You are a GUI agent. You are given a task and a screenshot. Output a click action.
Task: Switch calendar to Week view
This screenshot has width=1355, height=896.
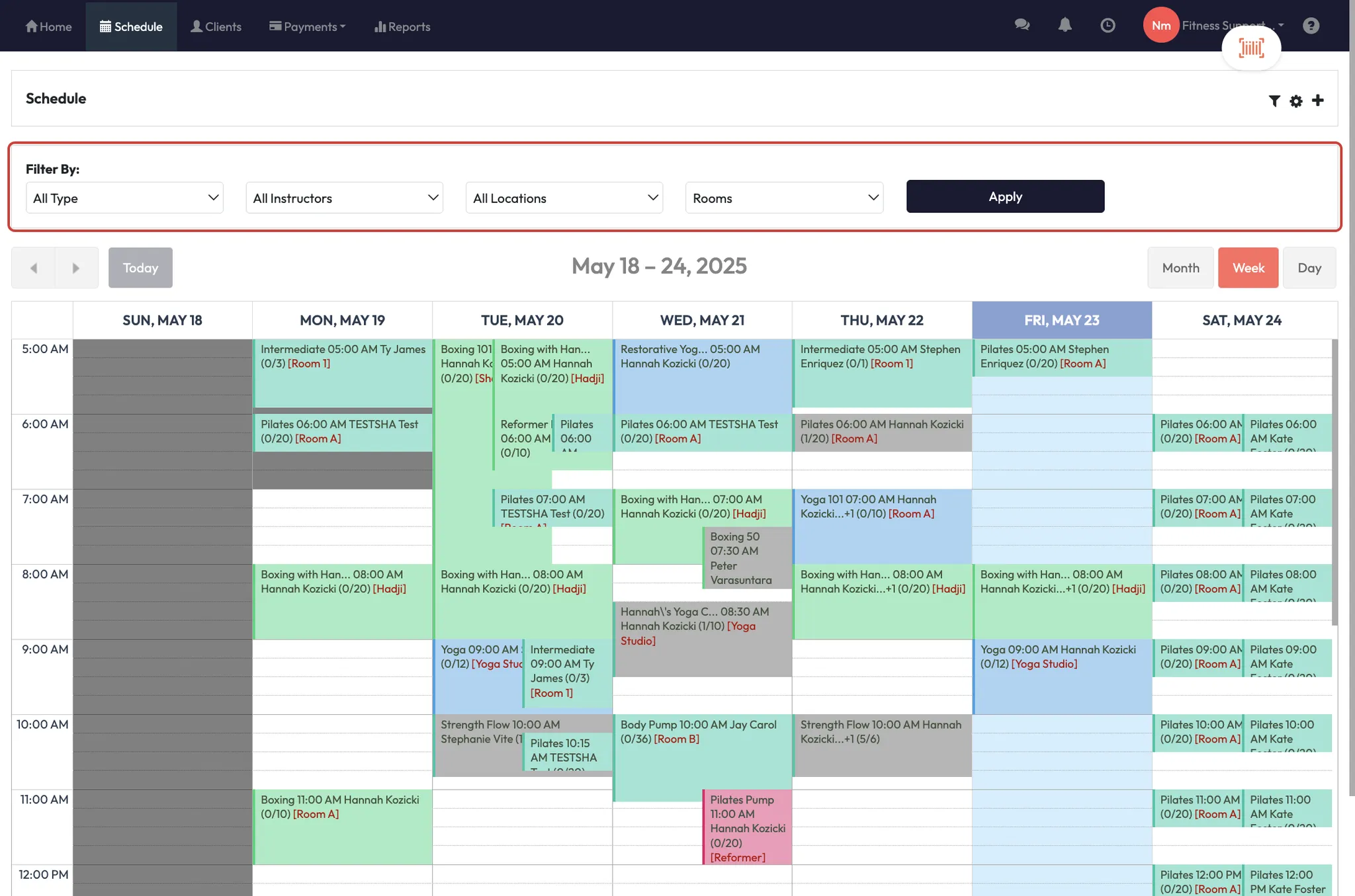pos(1248,268)
